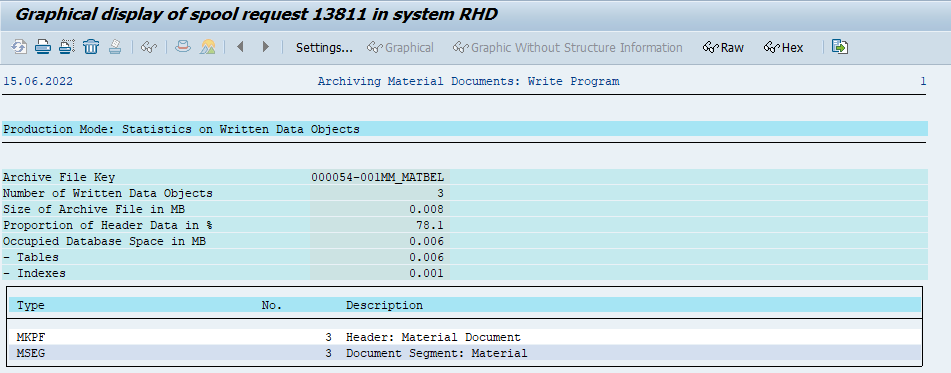Open the Settings... button
The height and width of the screenshot is (373, 951).
pos(324,47)
